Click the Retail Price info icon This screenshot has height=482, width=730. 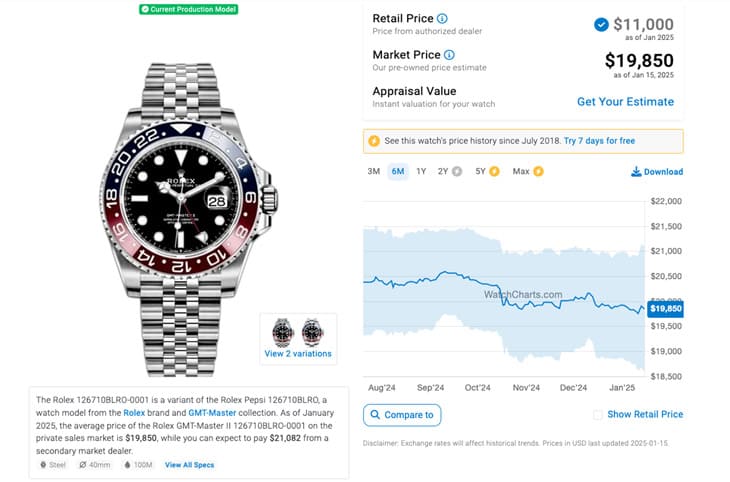coord(443,19)
